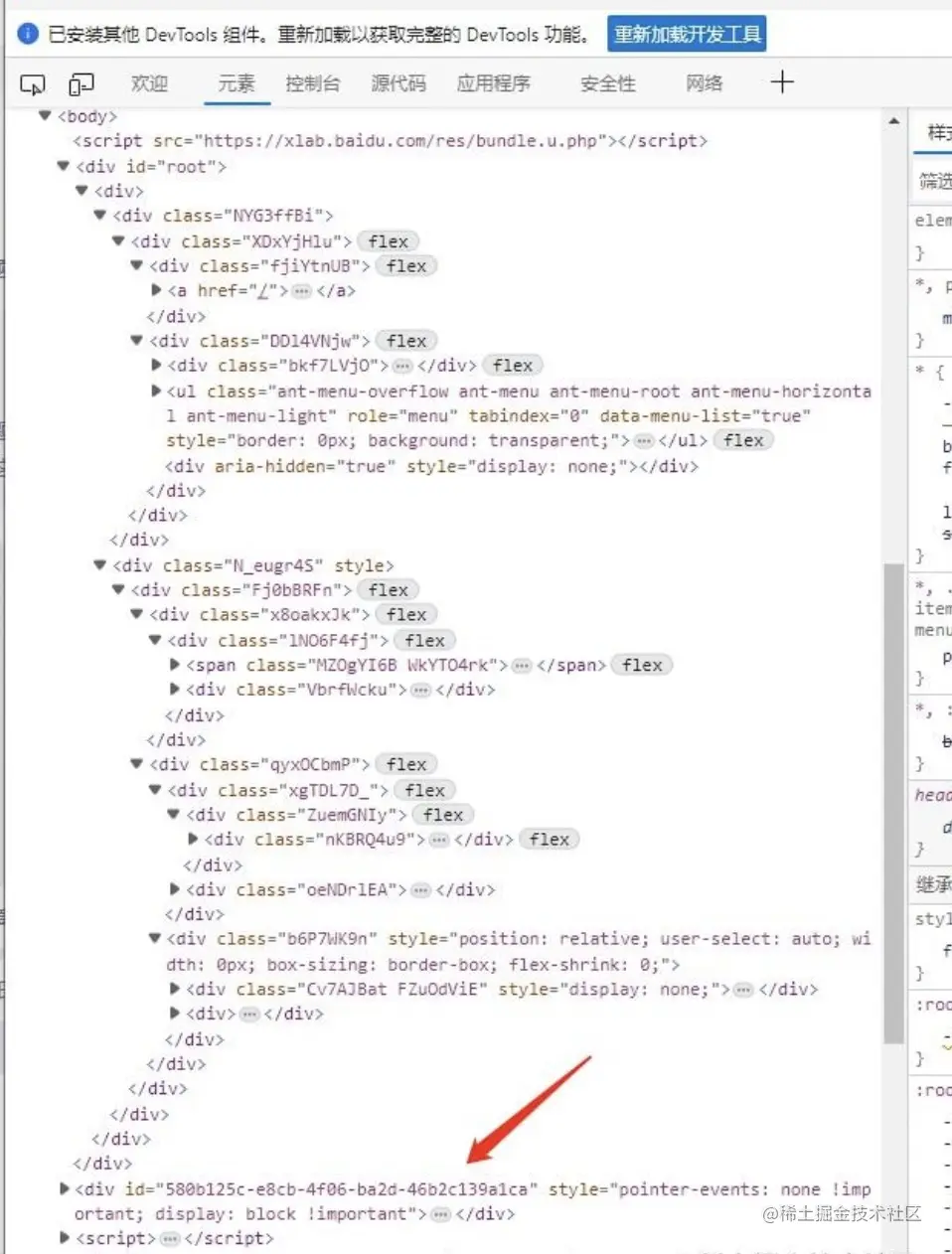Open the 应用程序 tab
Image resolution: width=952 pixels, height=1254 pixels.
pyautogui.click(x=494, y=83)
